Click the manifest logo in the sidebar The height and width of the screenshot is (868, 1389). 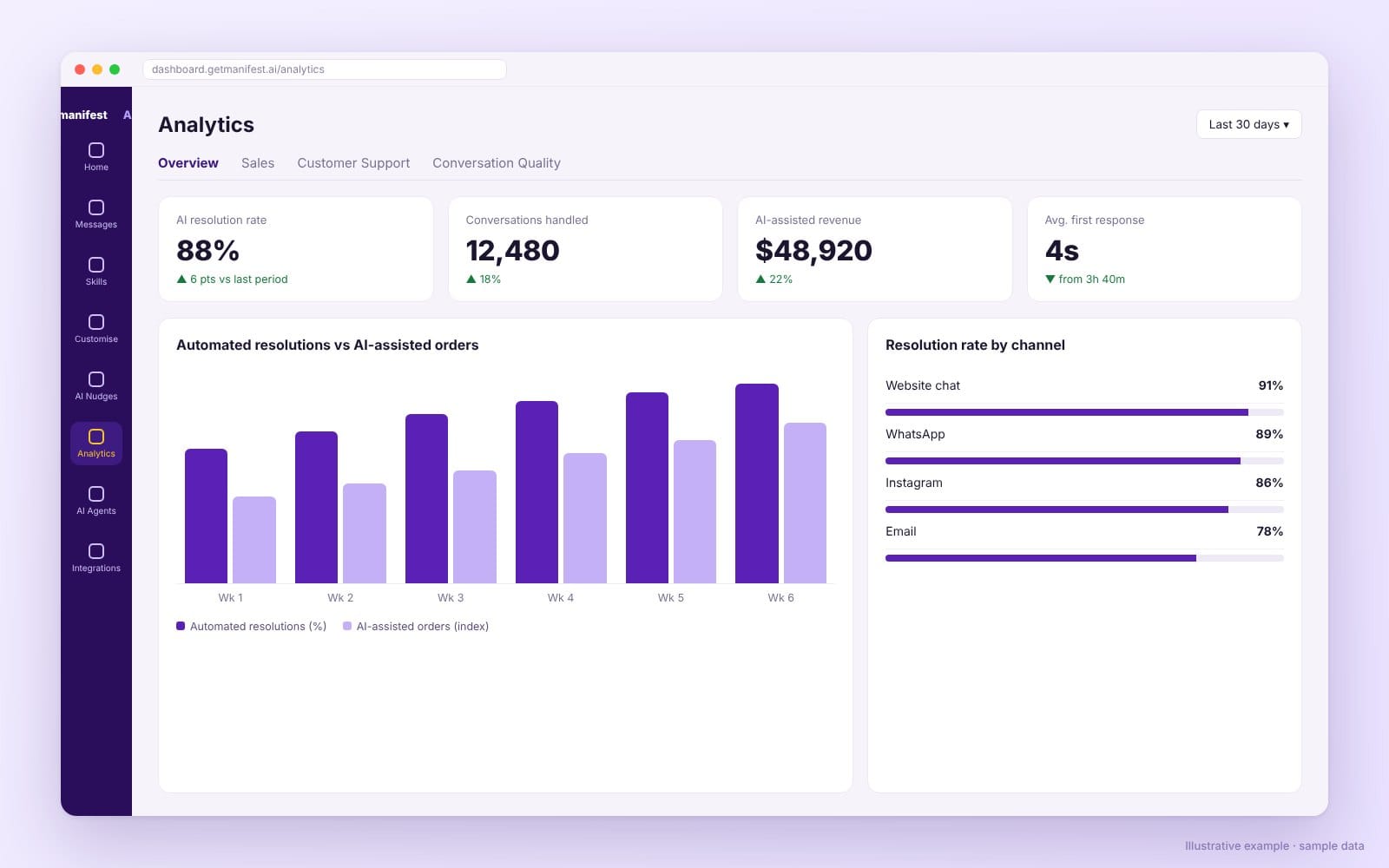coord(84,115)
